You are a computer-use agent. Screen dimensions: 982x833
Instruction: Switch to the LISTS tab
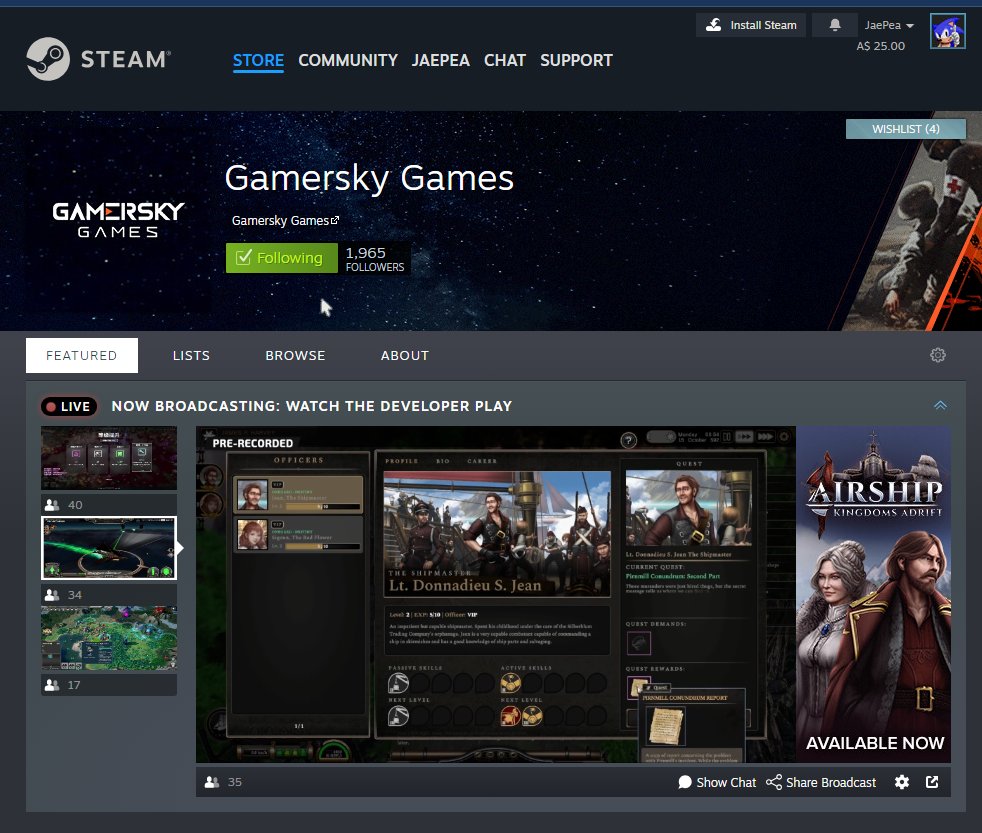click(x=191, y=355)
